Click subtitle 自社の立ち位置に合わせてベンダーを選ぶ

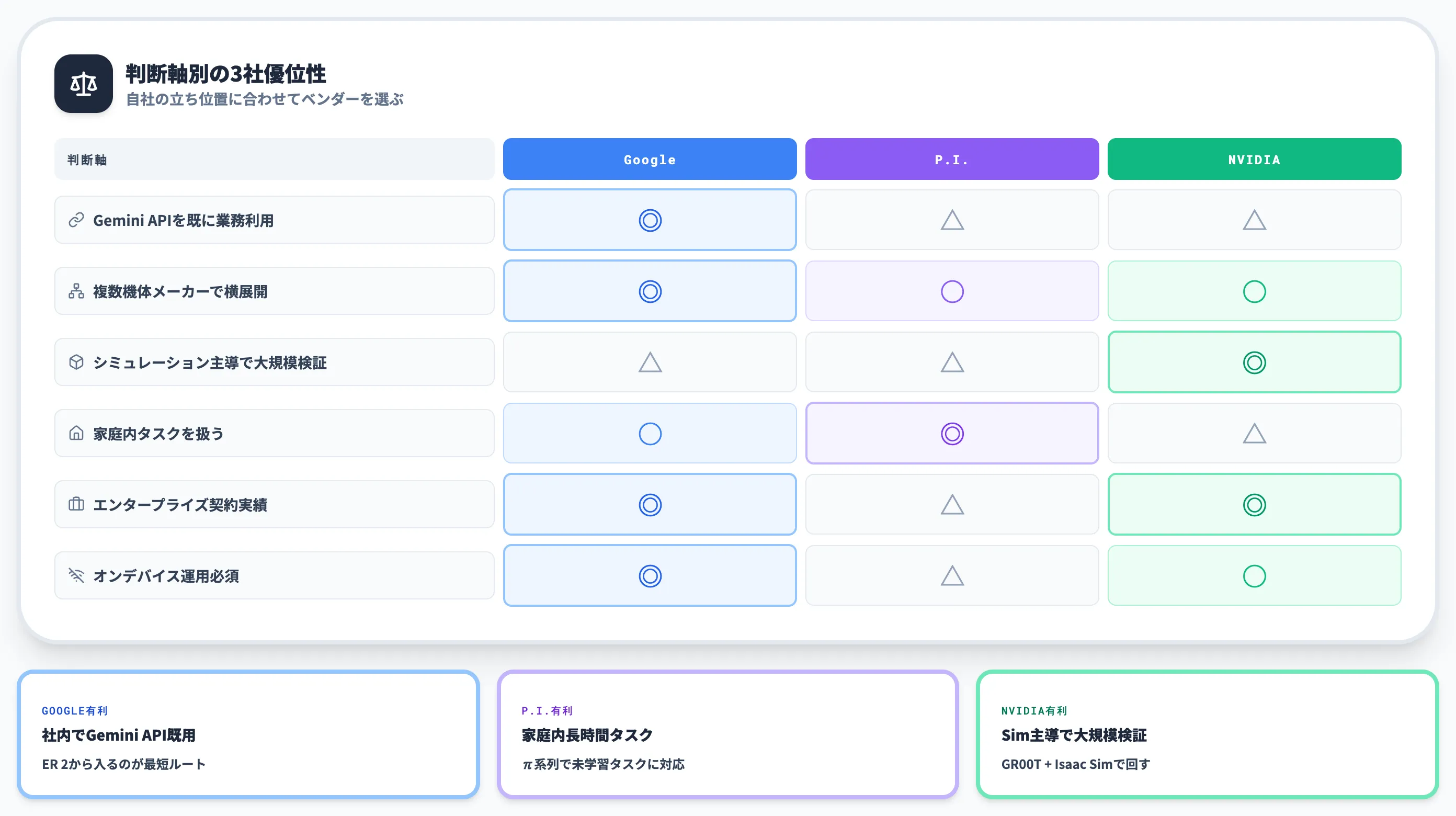tap(265, 99)
